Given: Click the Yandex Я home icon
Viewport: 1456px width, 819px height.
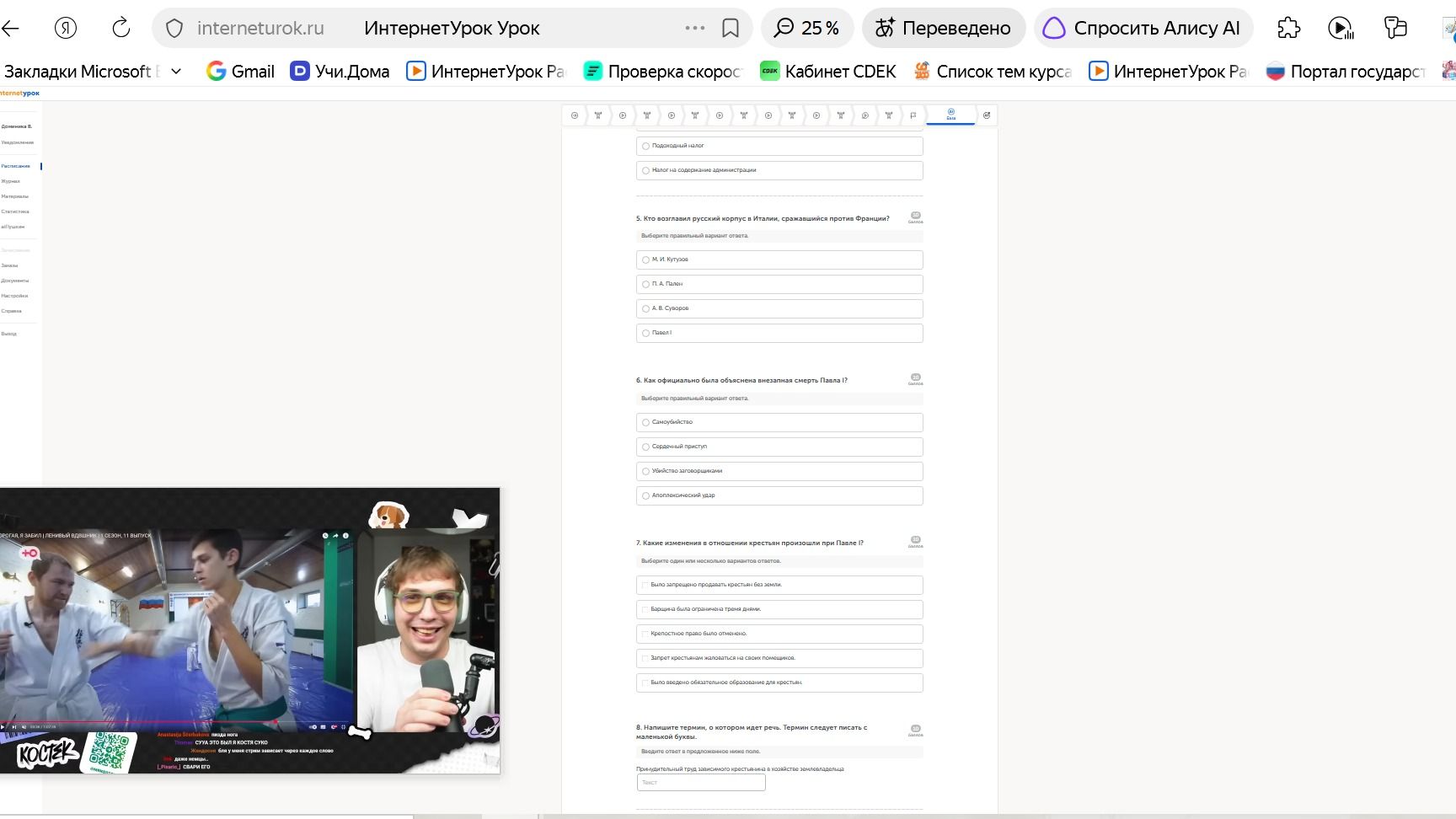Looking at the screenshot, I should tap(66, 28).
